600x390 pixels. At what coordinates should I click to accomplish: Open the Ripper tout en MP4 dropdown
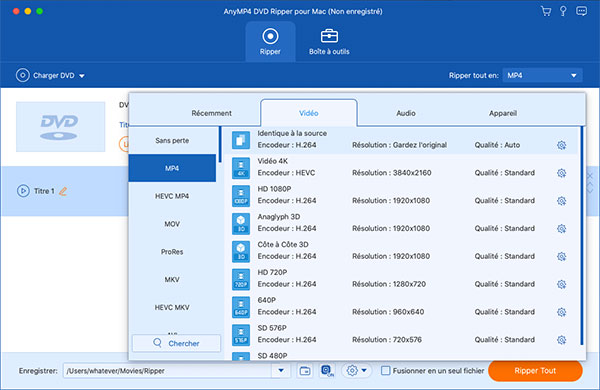543,75
